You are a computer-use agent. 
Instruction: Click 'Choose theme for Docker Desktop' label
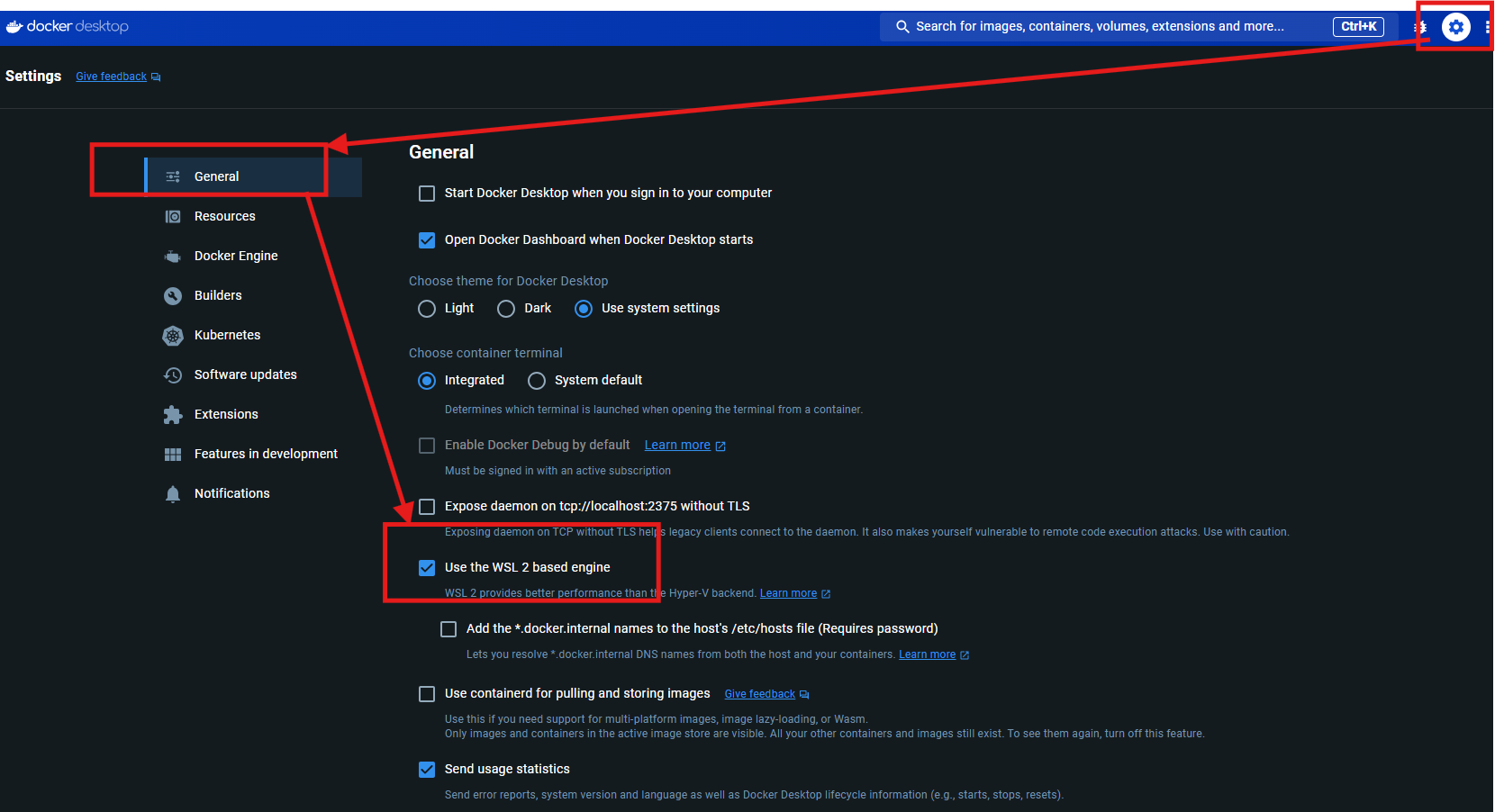[508, 281]
